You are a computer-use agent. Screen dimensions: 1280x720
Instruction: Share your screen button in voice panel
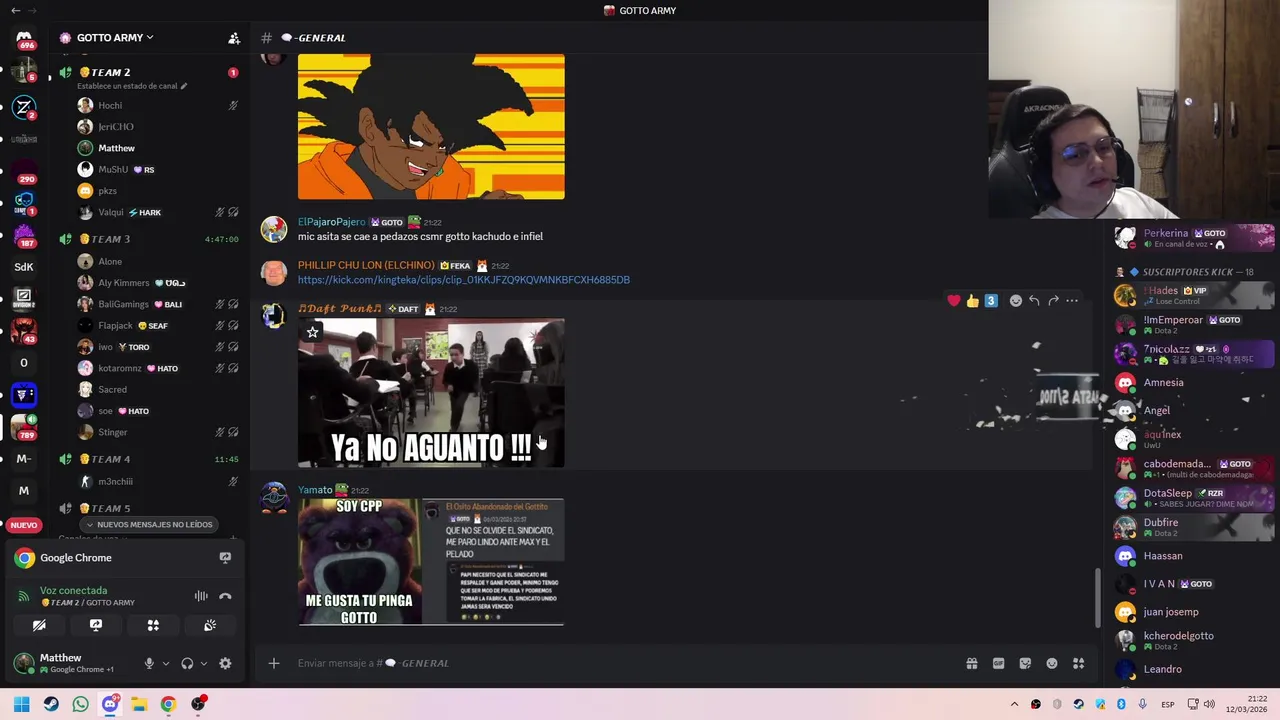96,625
